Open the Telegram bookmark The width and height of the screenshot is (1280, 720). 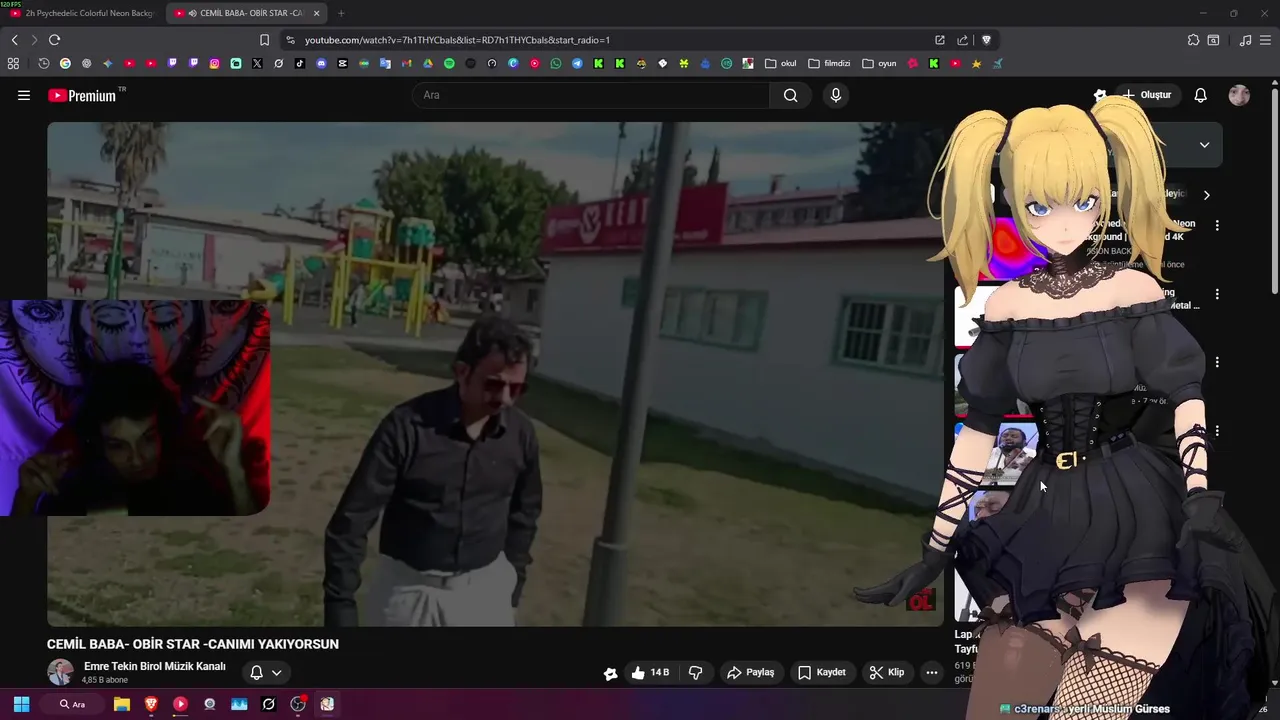(577, 63)
